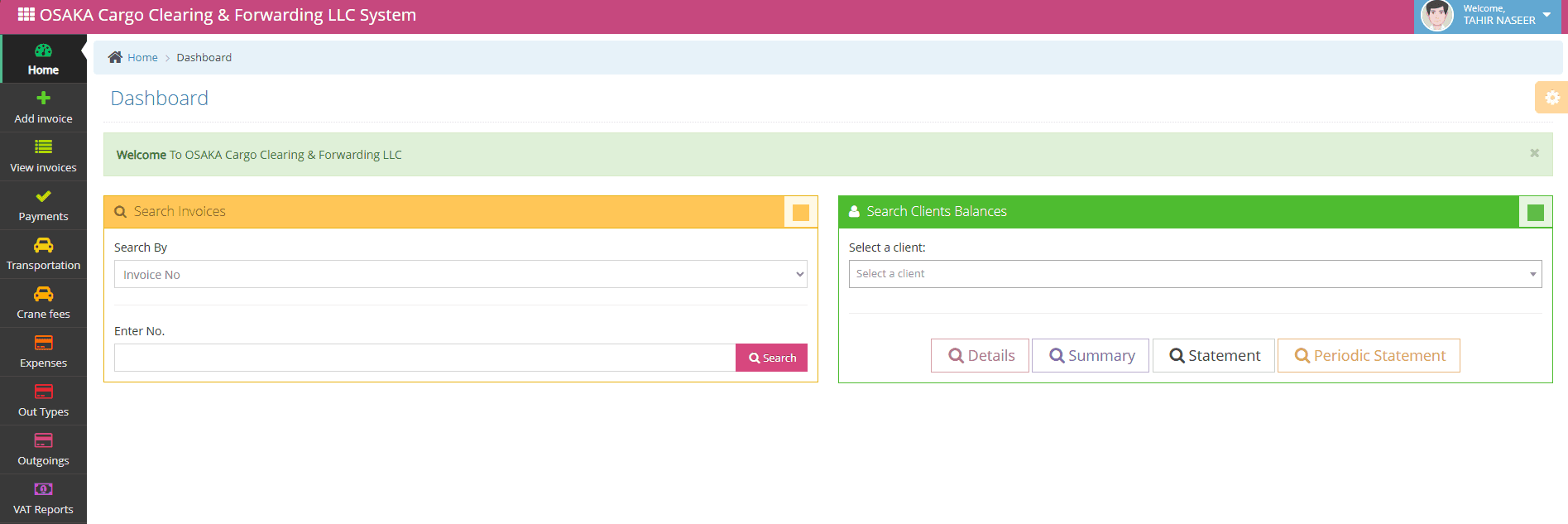The width and height of the screenshot is (1568, 524).
Task: Click the Statement button
Action: point(1214,355)
